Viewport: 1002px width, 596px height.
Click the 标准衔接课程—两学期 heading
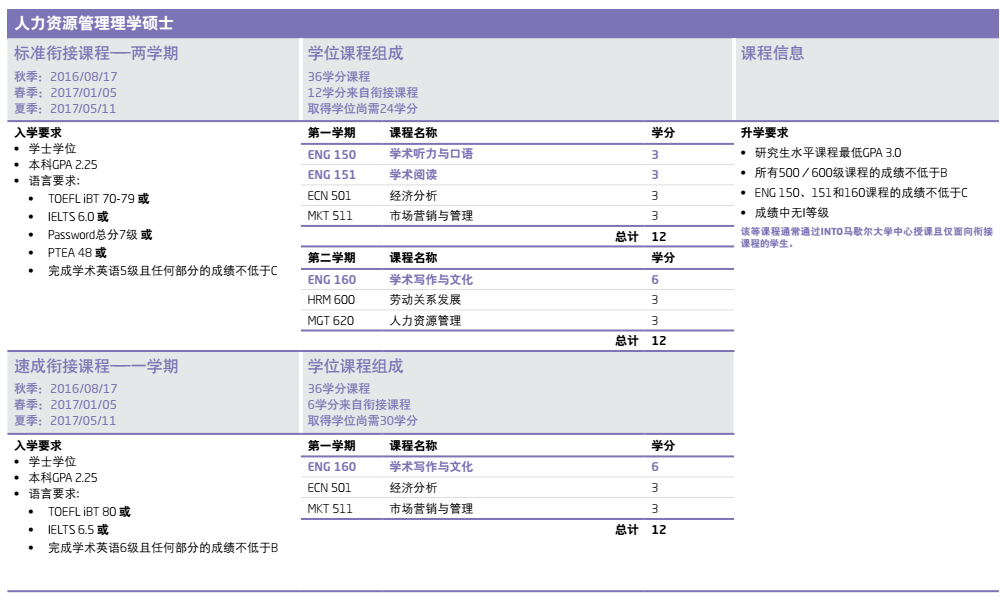coord(96,53)
